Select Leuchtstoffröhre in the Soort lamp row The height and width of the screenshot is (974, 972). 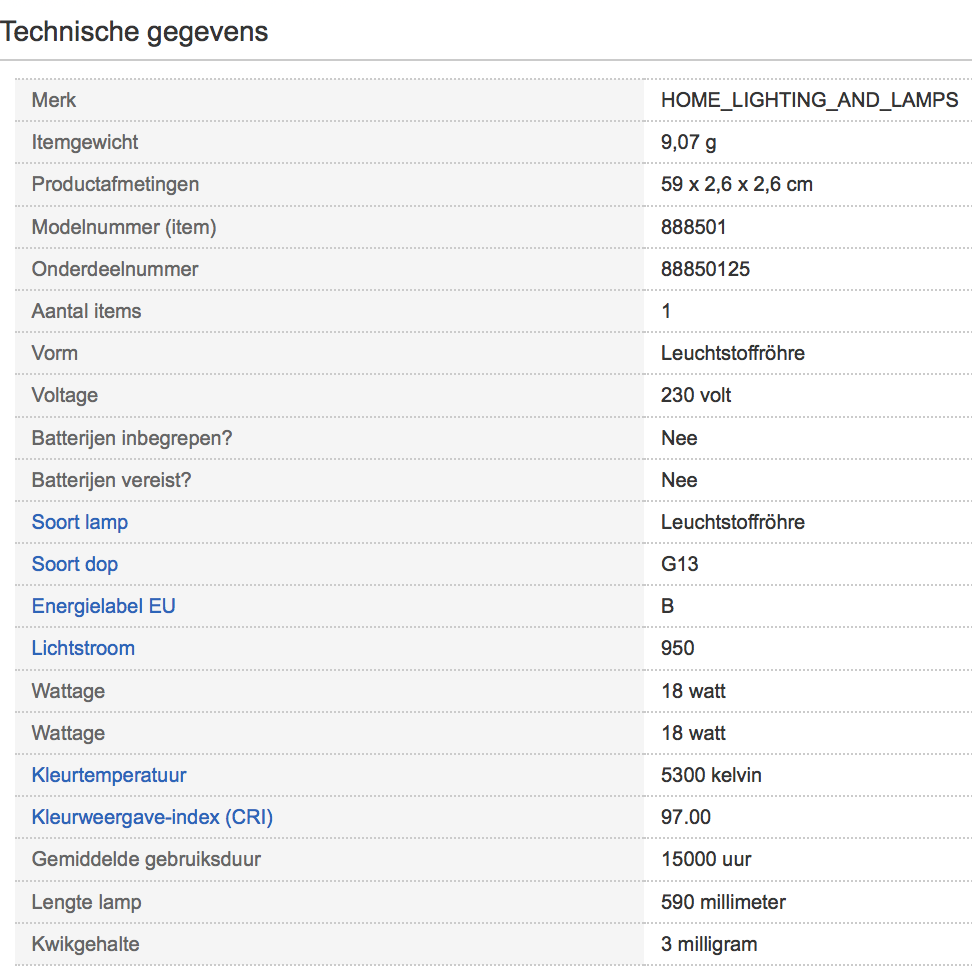coord(732,522)
